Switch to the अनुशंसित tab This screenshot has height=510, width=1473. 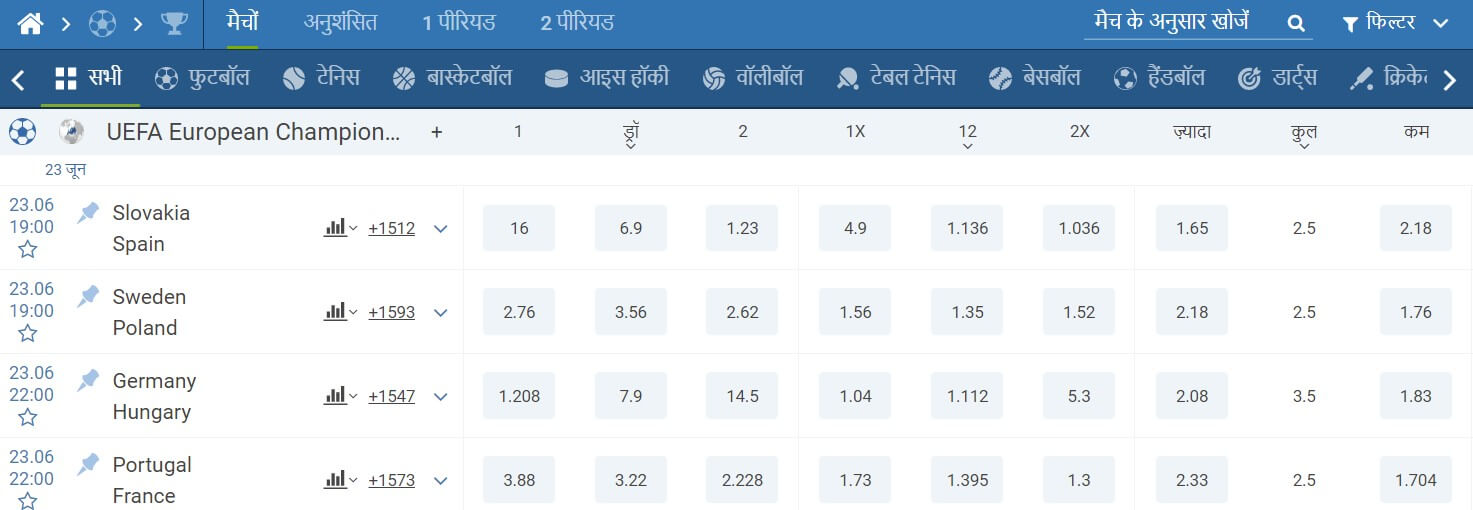(340, 23)
